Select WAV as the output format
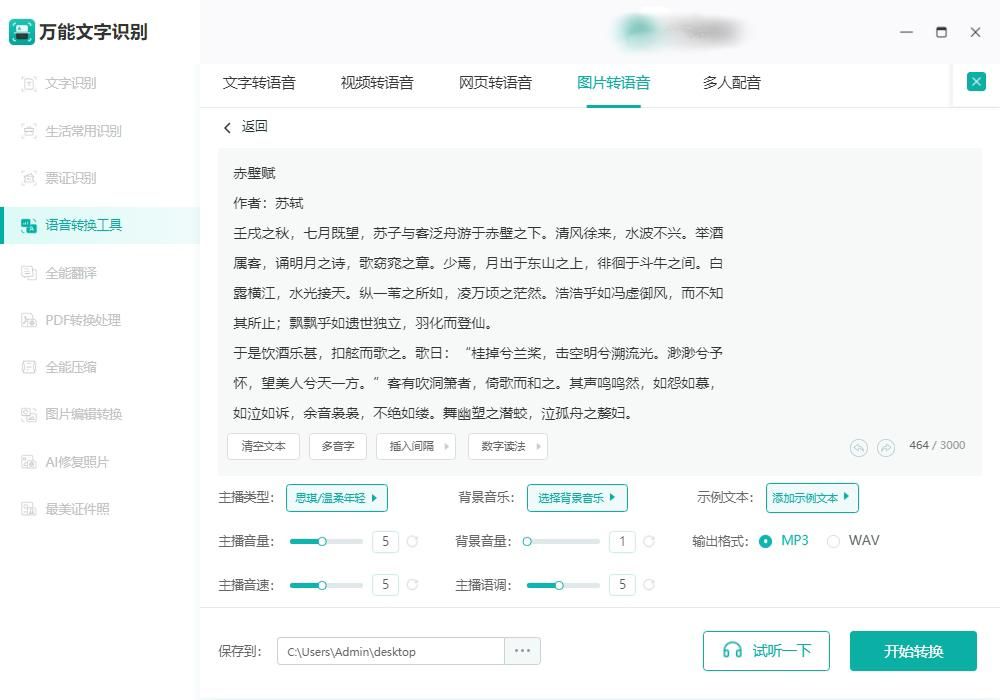Screen dimensions: 1000x700 [x=835, y=540]
